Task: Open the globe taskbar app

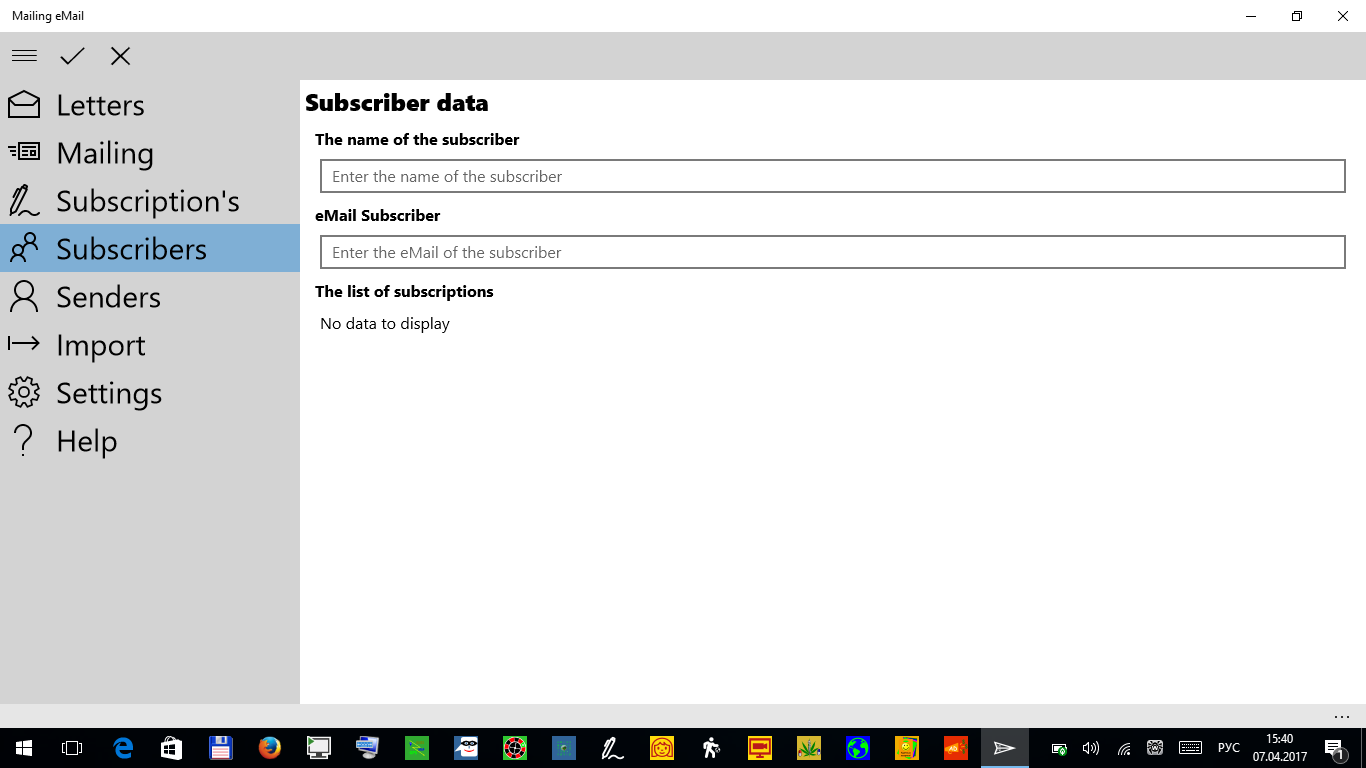Action: (858, 748)
